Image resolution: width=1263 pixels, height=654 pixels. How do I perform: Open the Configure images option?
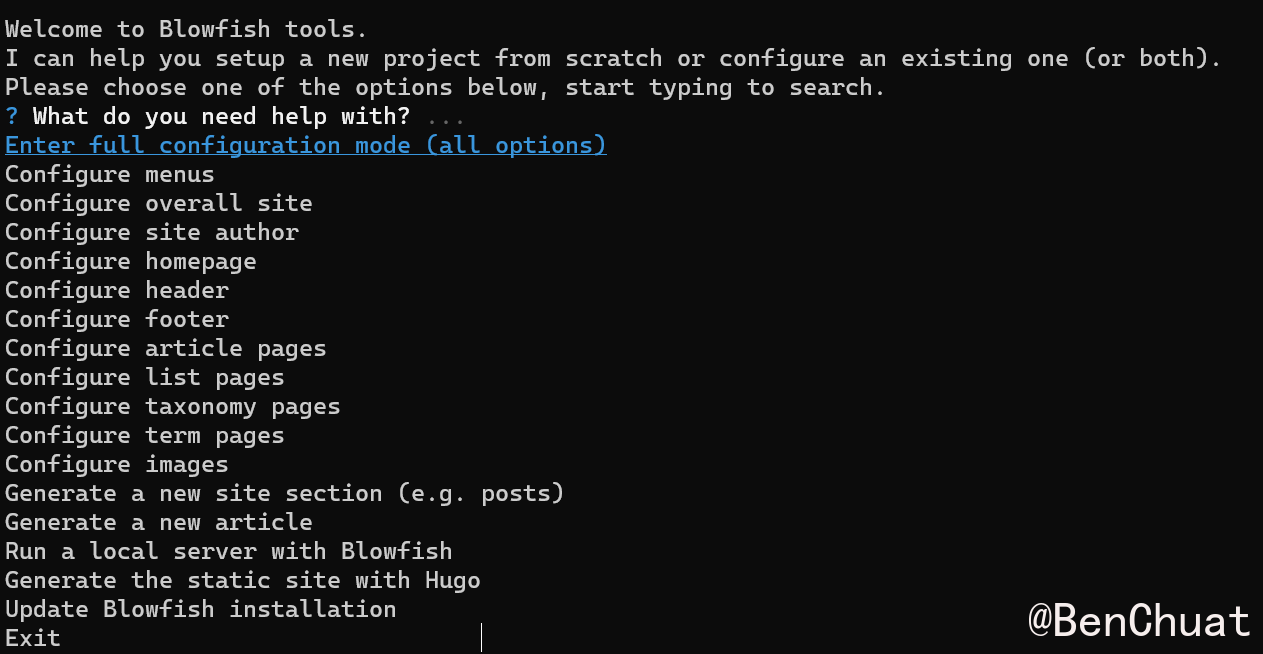coord(117,465)
